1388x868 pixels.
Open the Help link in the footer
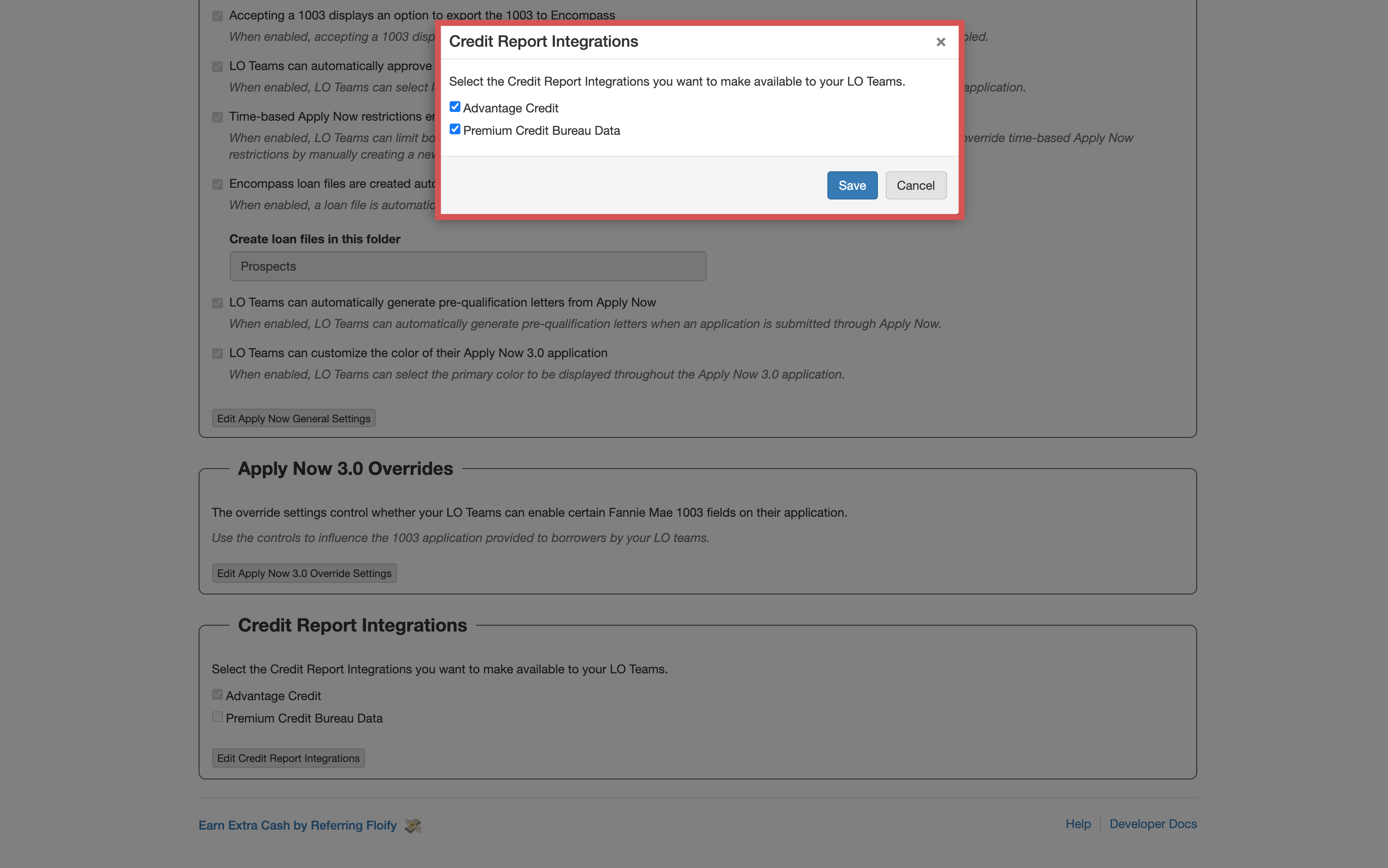point(1078,824)
